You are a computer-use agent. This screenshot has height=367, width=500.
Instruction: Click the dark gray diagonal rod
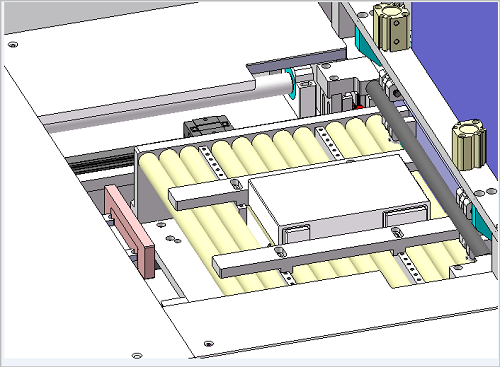coord(427,167)
